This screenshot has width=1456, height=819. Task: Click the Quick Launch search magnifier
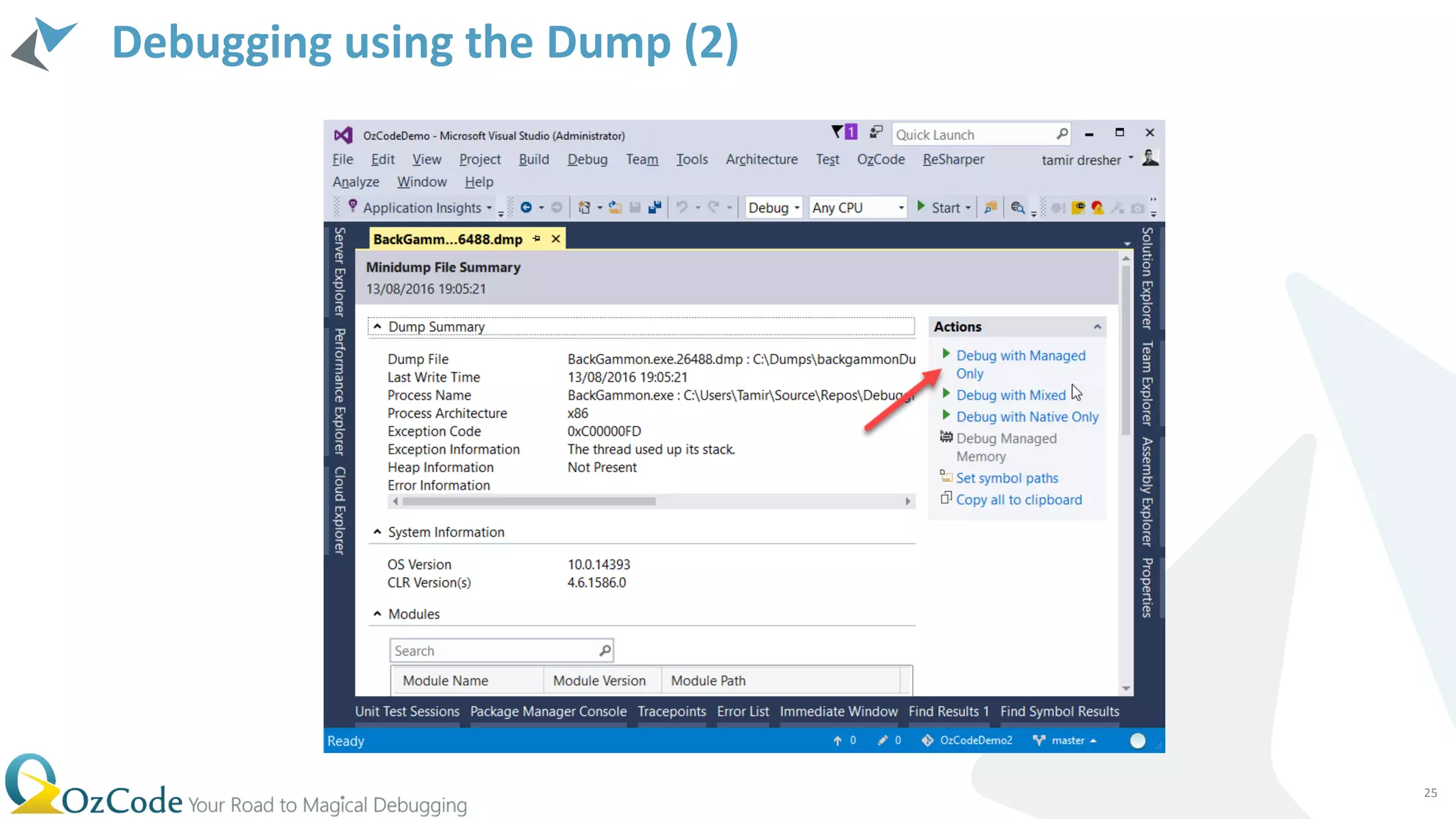pos(1061,134)
